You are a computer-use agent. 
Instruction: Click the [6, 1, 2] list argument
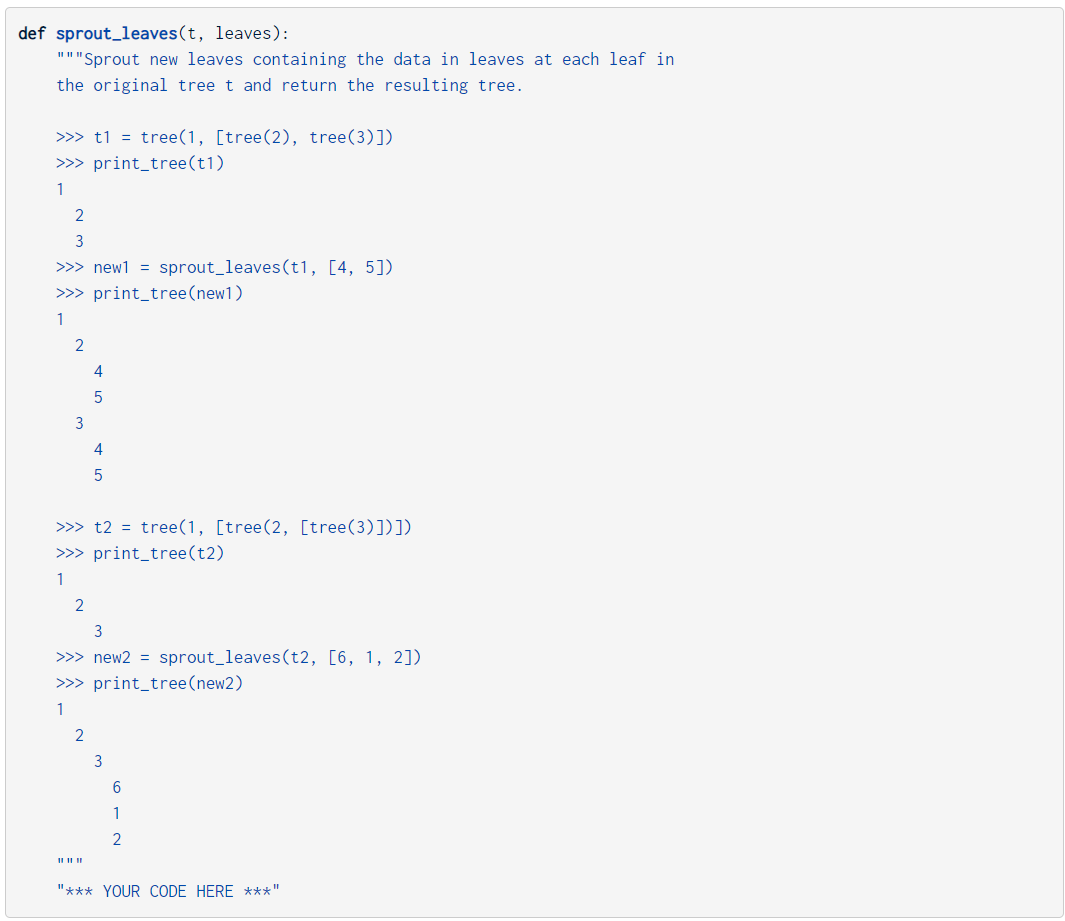coord(374,657)
